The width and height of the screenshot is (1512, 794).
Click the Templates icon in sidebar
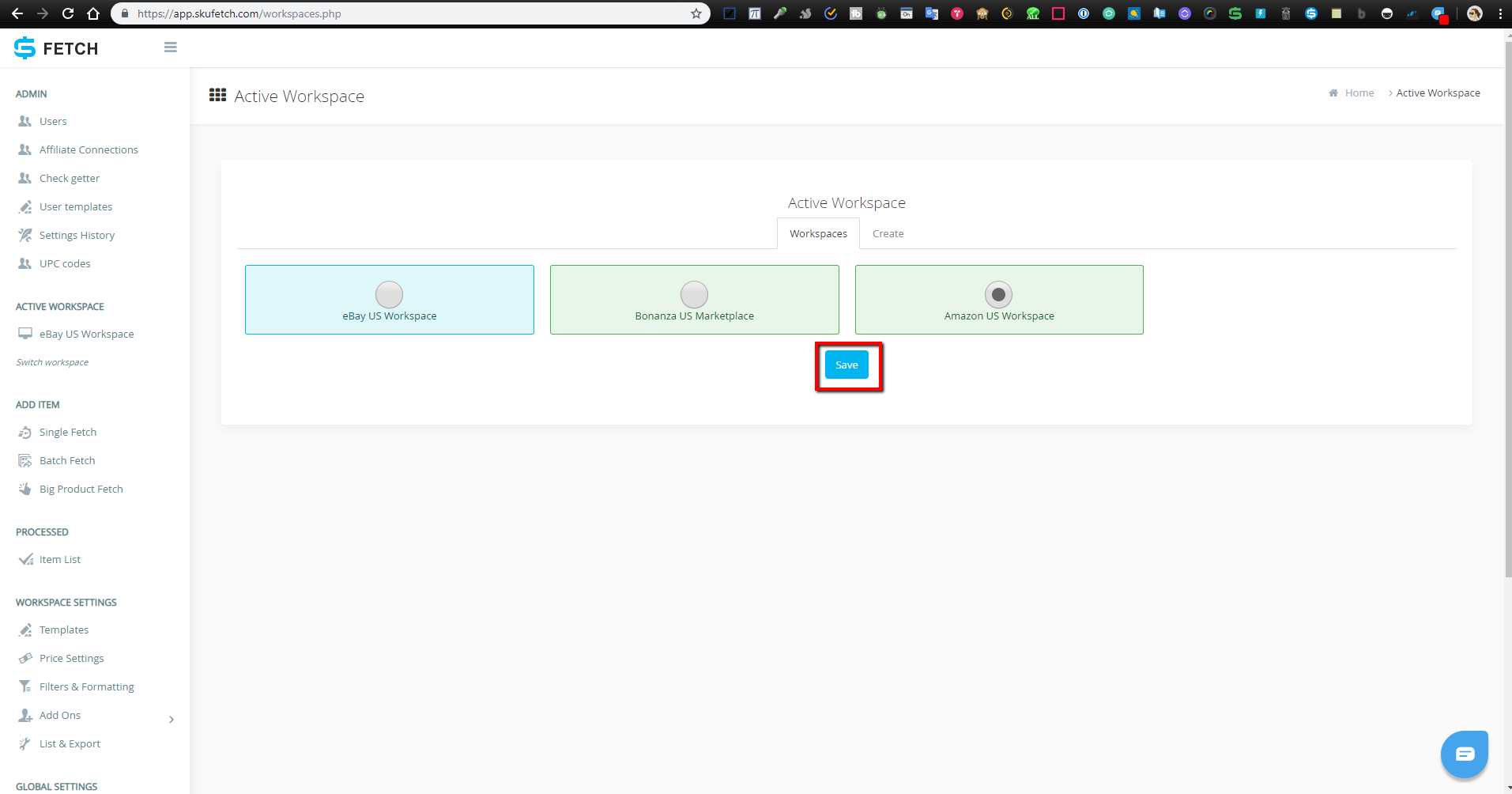pos(25,630)
